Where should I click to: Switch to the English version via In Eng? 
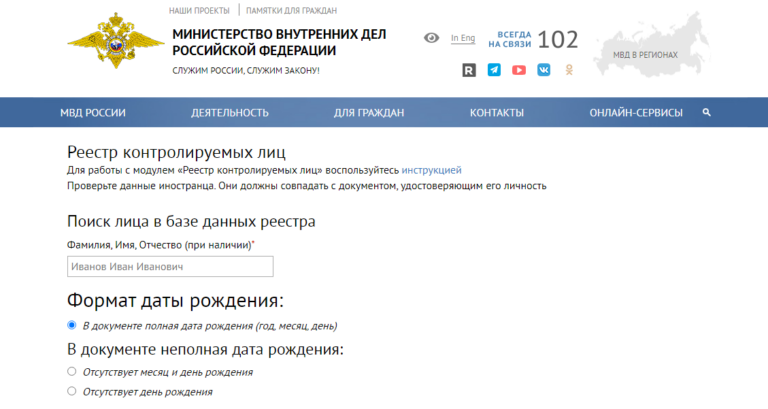coord(463,38)
